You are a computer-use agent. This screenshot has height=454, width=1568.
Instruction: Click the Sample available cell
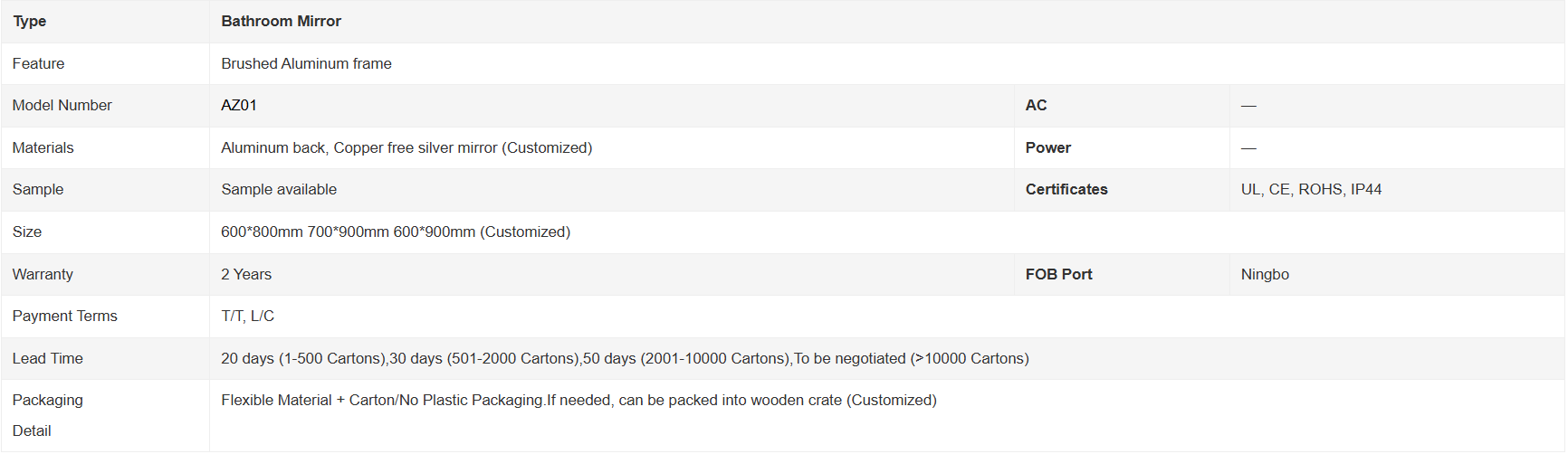(x=612, y=190)
